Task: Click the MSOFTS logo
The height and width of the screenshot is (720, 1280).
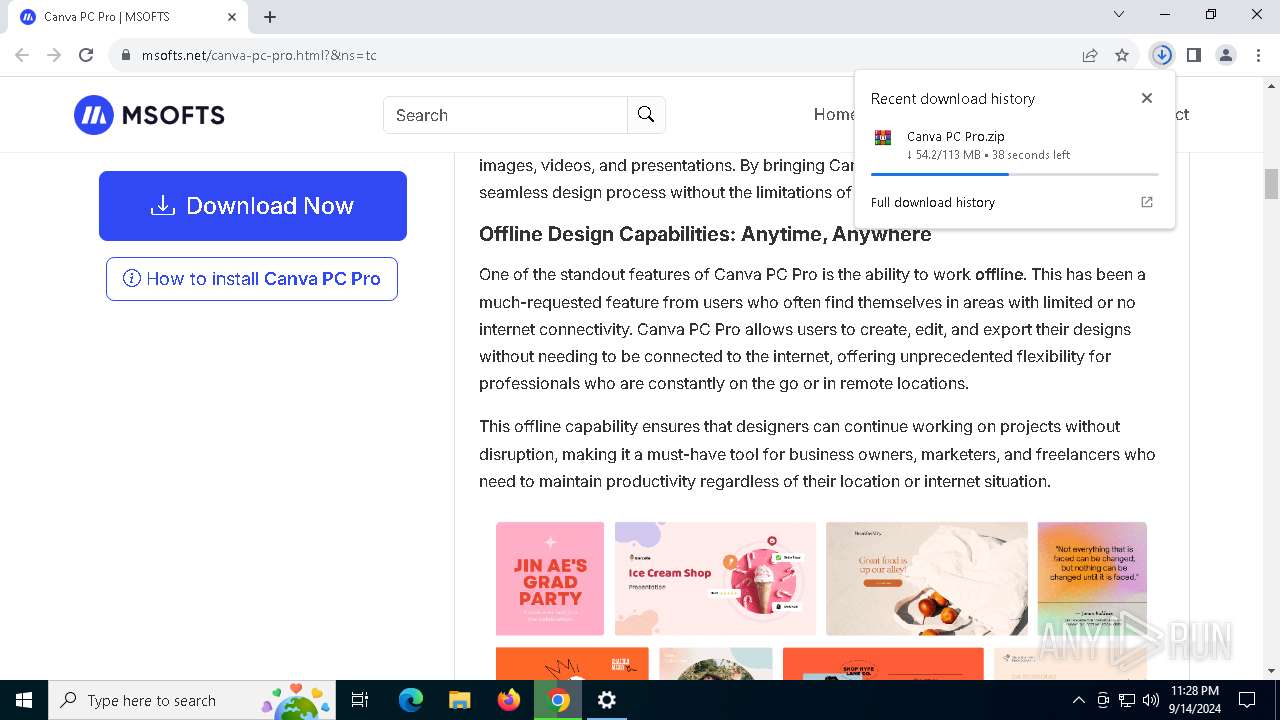Action: (x=149, y=115)
